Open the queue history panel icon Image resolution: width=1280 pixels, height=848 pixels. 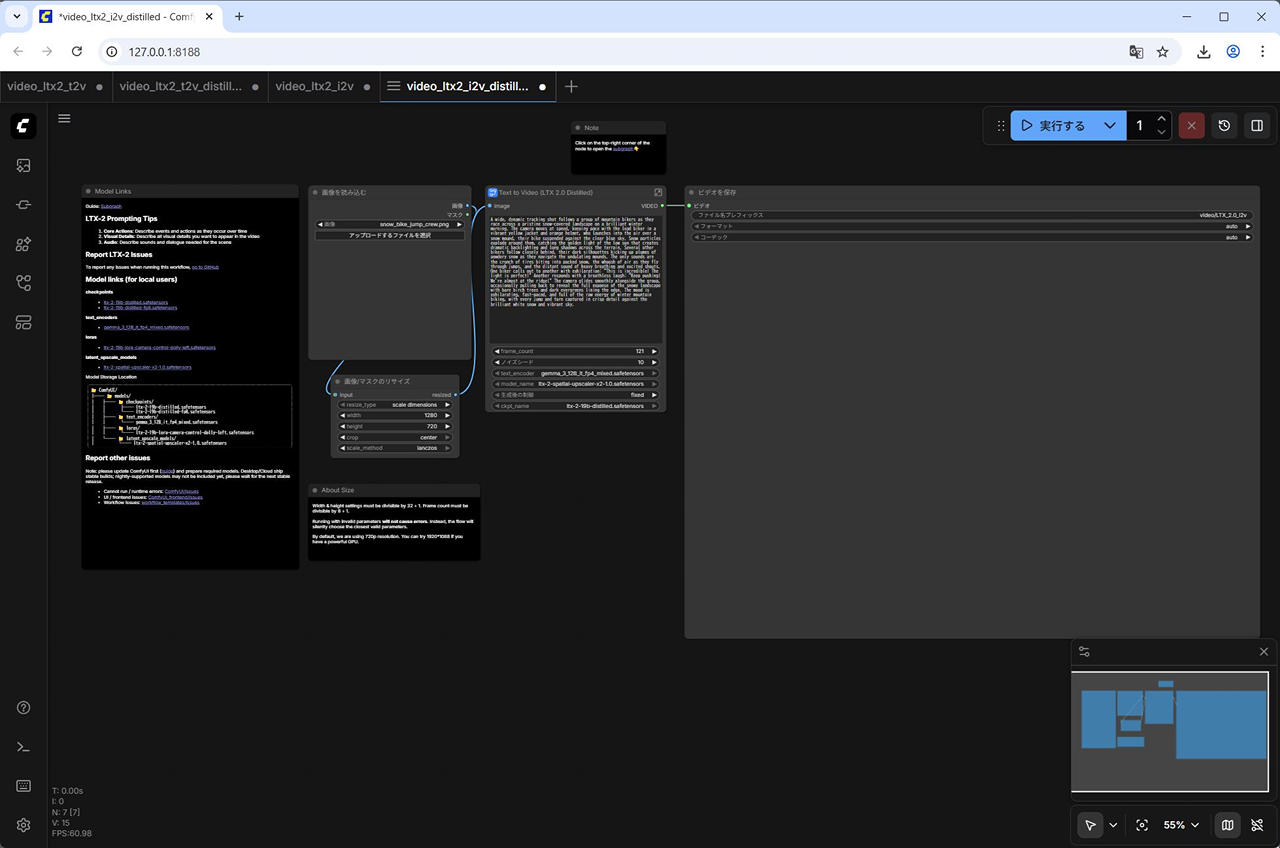[x=1224, y=126]
